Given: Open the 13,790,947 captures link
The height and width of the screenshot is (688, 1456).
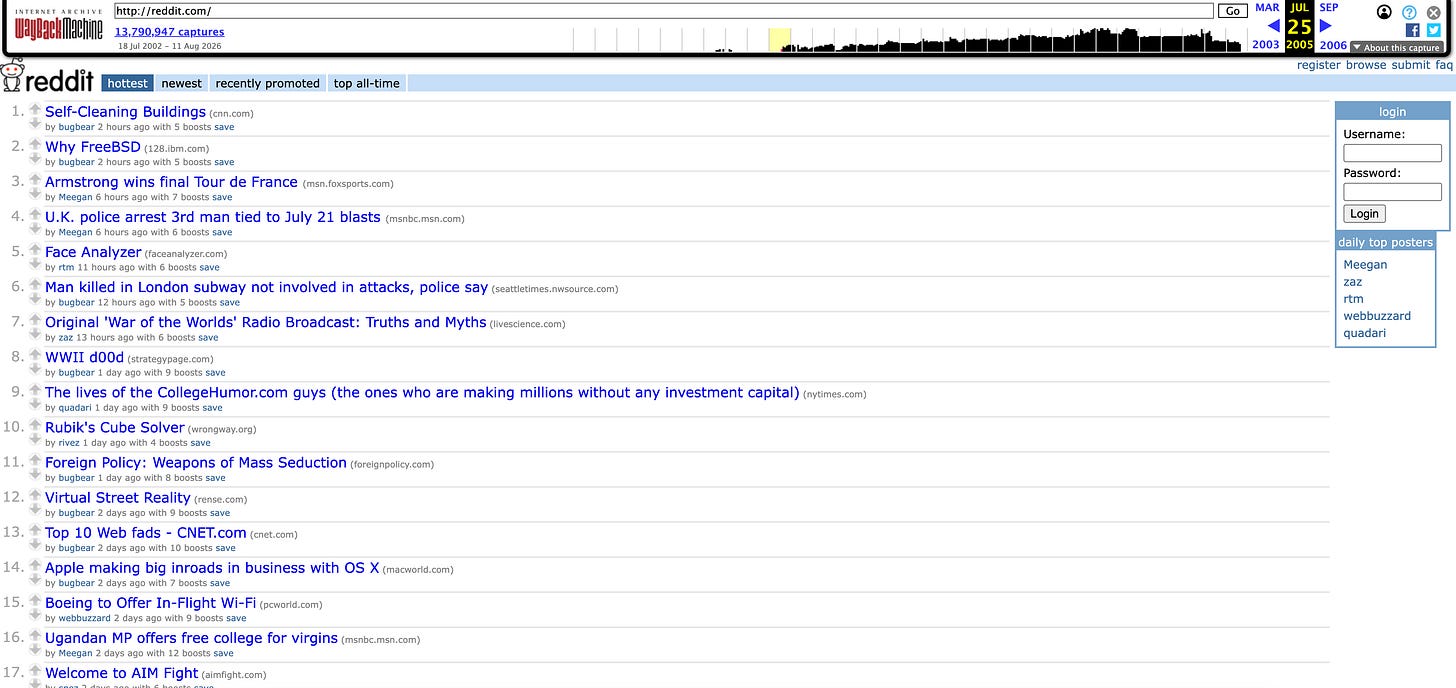Looking at the screenshot, I should 169,32.
